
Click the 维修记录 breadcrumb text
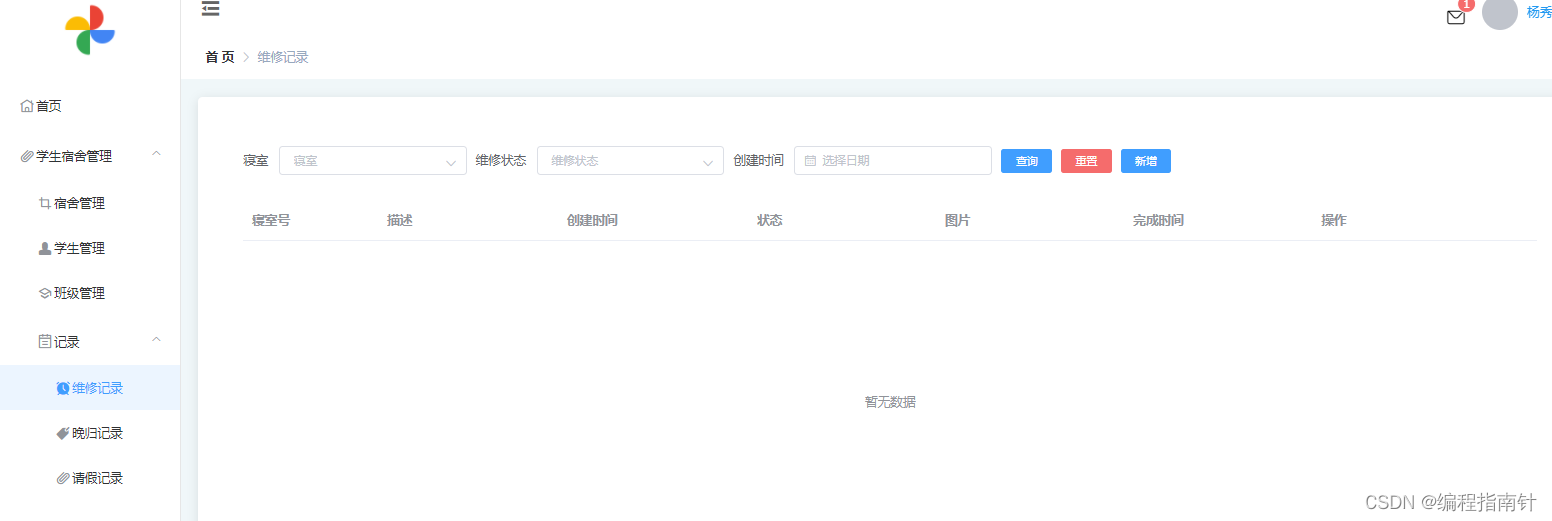tap(283, 57)
